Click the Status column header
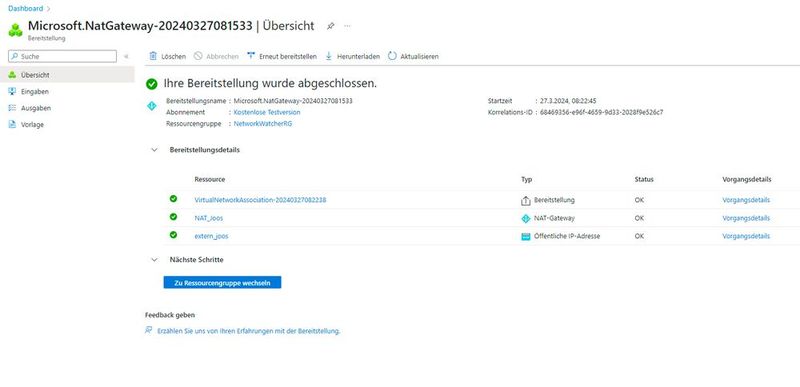This screenshot has width=800, height=387. (644, 179)
